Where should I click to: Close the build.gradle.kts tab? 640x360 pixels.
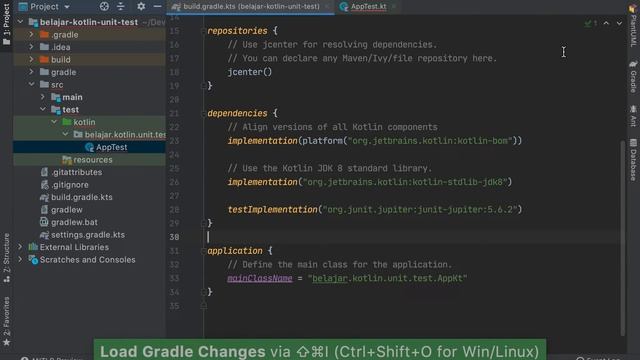(327, 7)
